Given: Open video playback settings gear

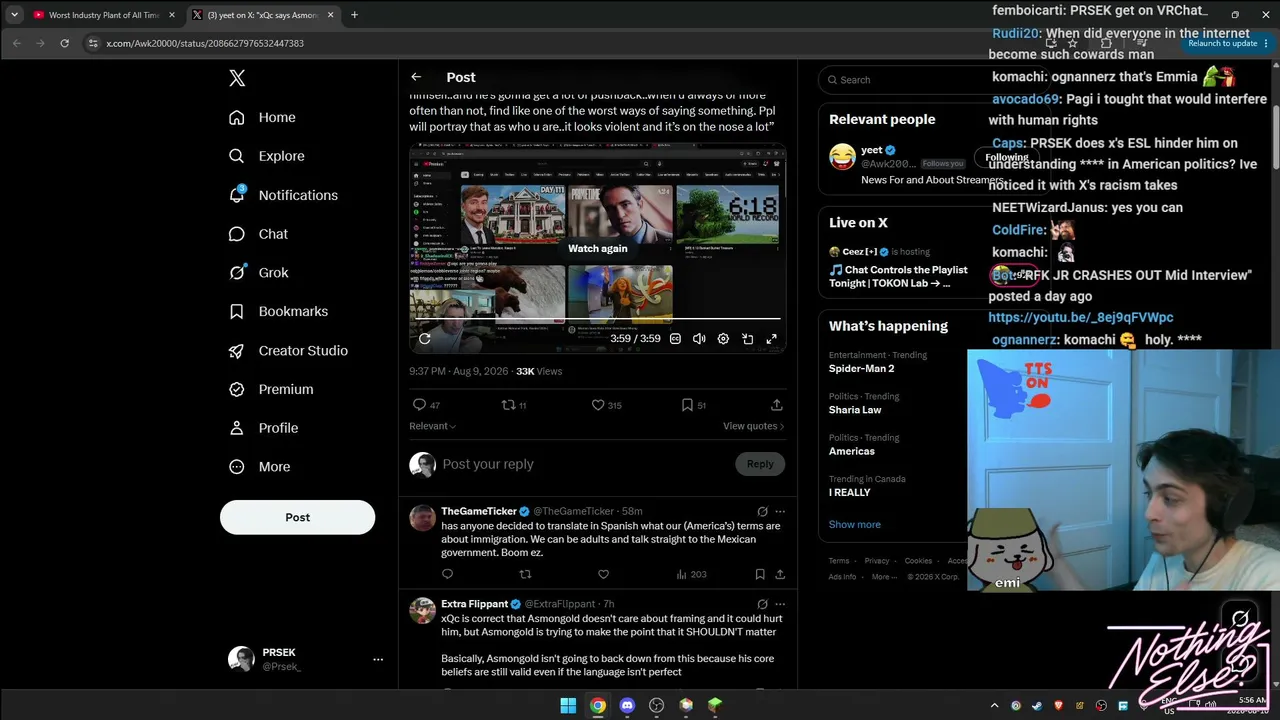Looking at the screenshot, I should [723, 339].
